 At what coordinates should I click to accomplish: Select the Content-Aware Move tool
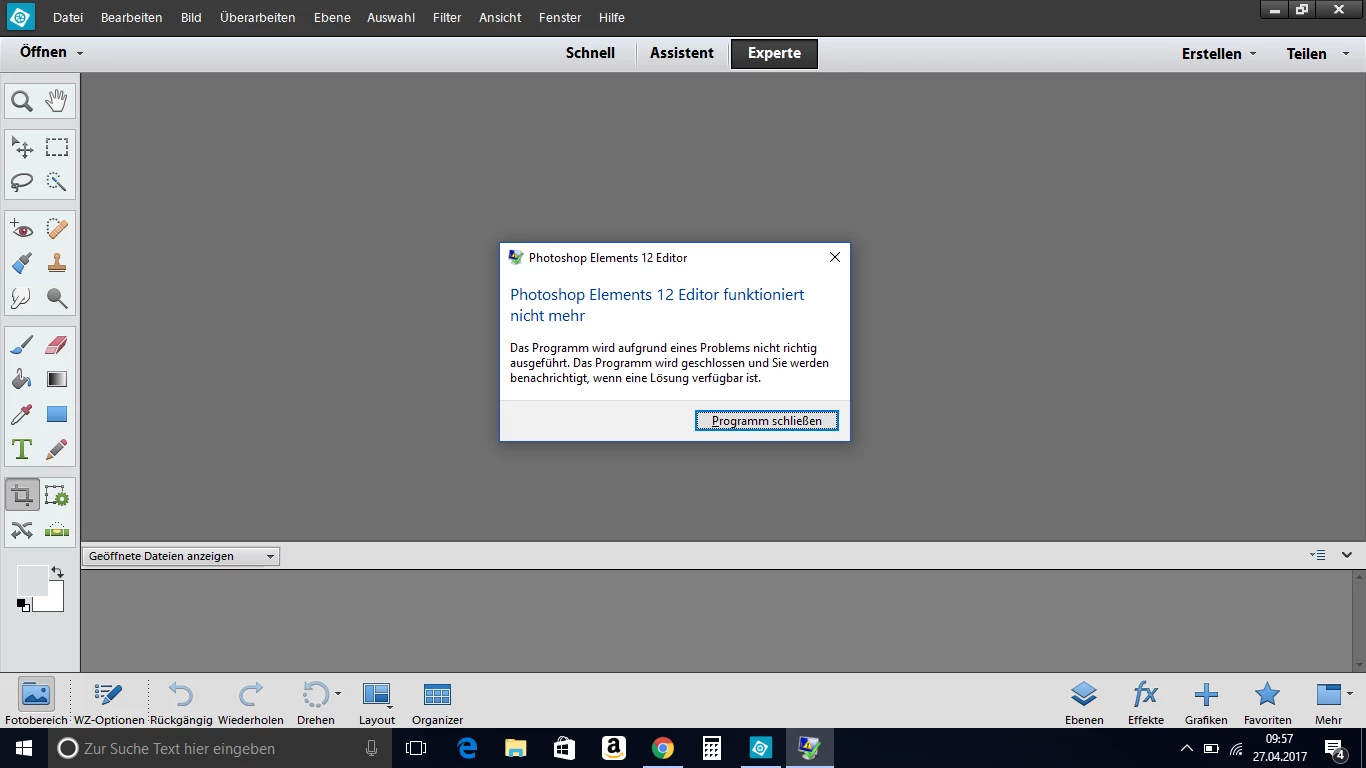click(x=22, y=530)
